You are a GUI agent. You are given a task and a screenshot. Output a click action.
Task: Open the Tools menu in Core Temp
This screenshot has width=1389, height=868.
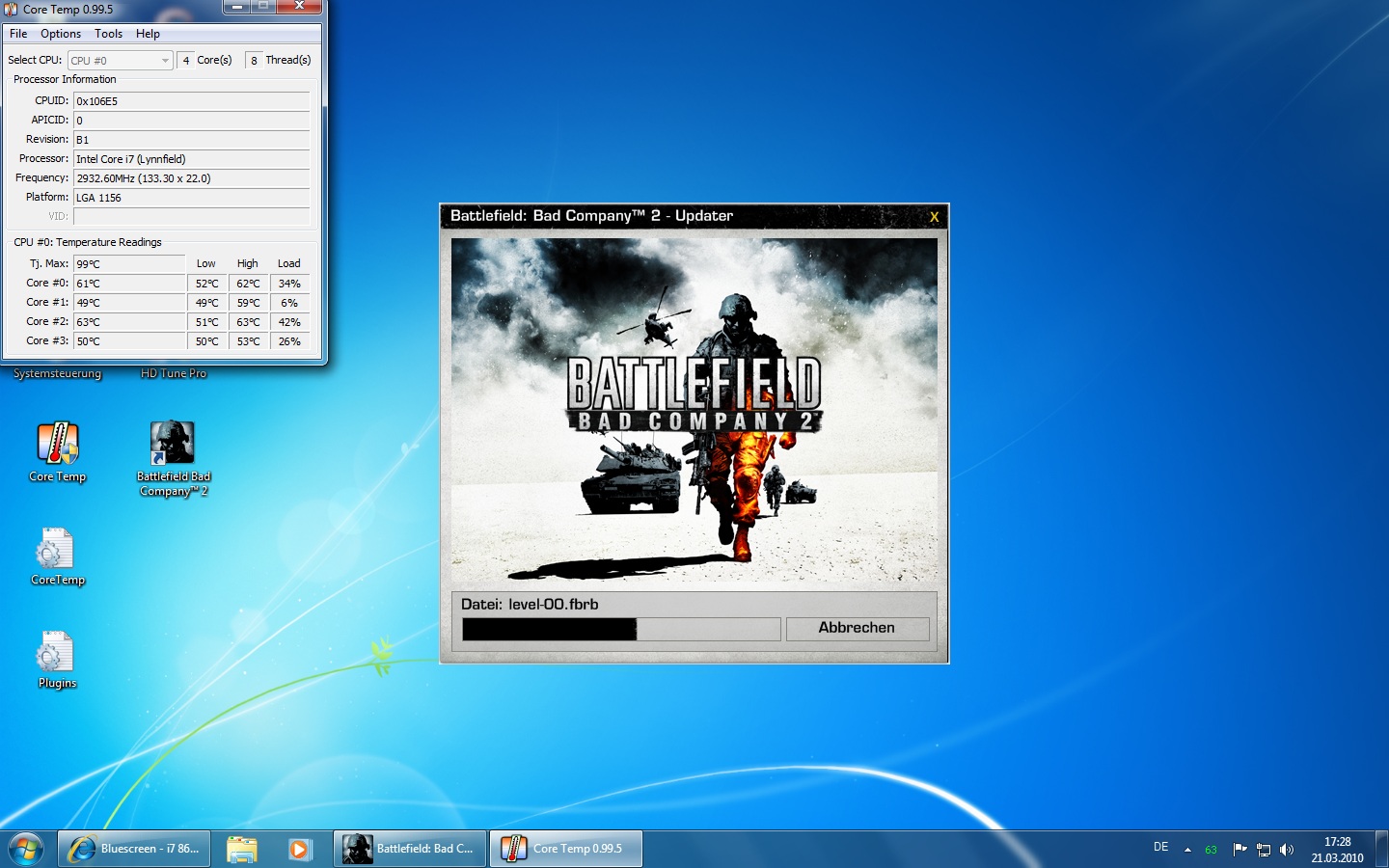[108, 34]
